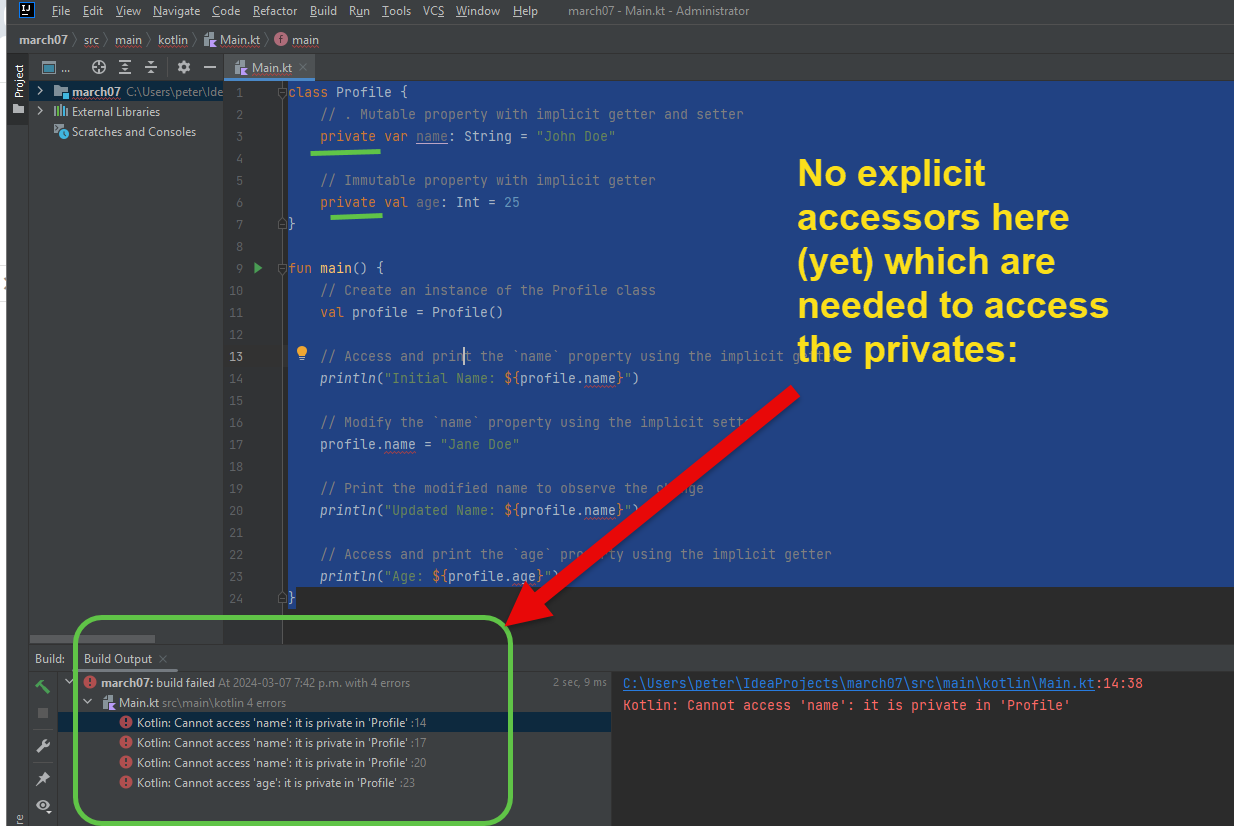The image size is (1234, 826).
Task: Select error 'name' is private at line :14
Action: pos(333,722)
